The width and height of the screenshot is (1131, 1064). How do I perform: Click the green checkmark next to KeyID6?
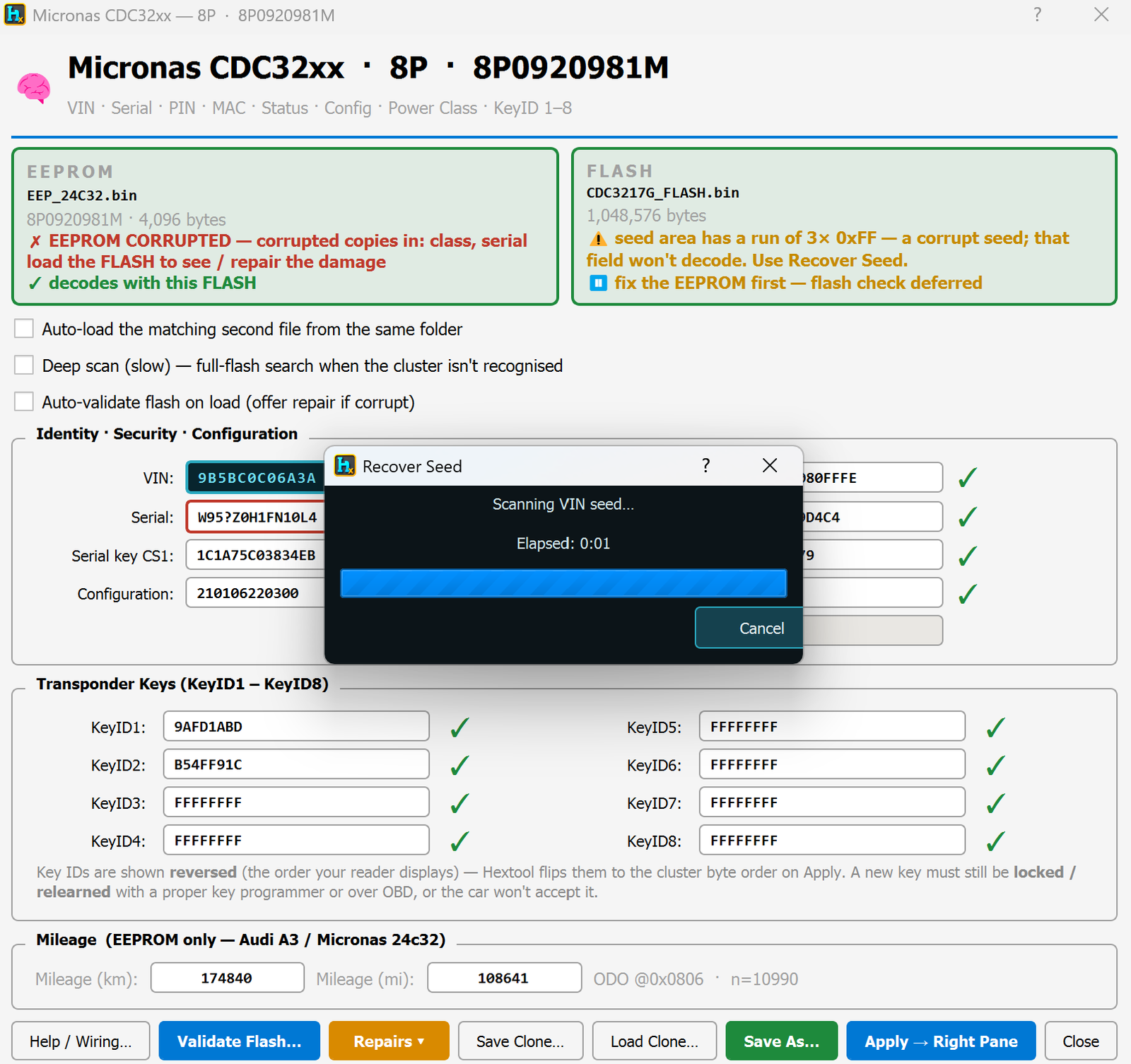(x=996, y=766)
